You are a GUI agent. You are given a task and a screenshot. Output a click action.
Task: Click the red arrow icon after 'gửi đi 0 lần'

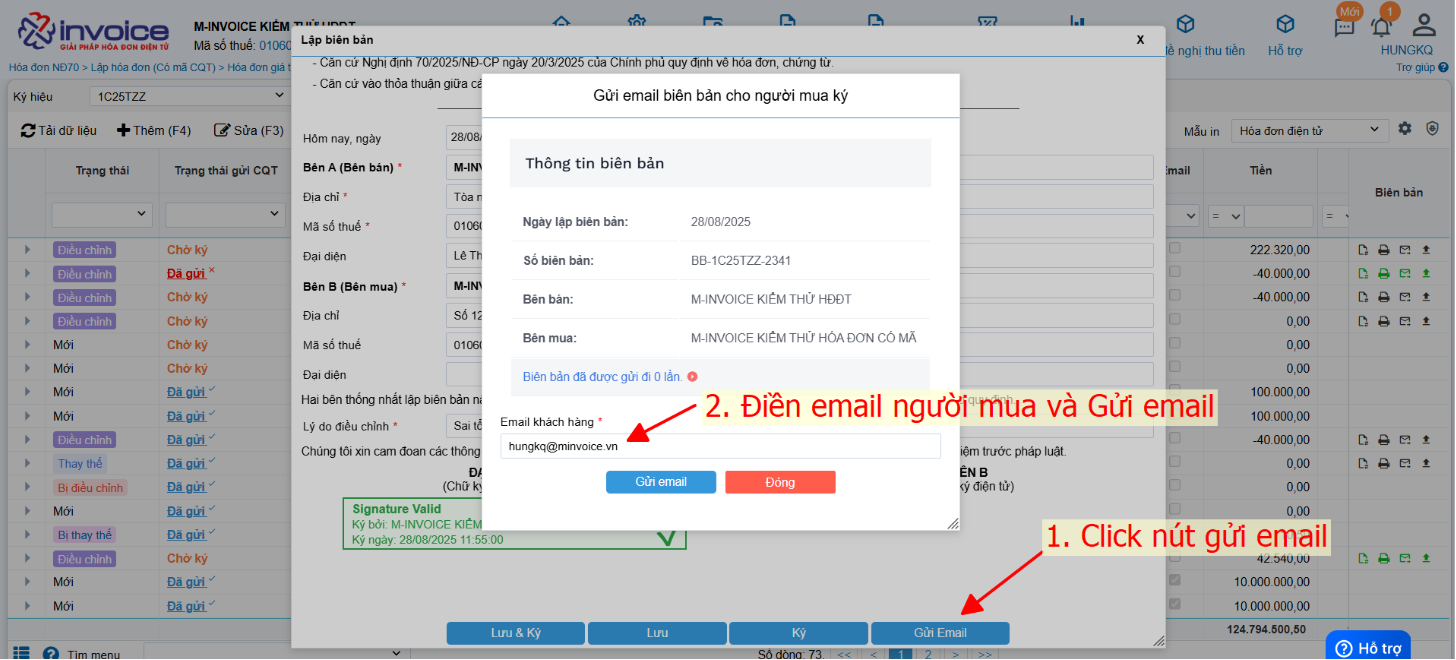(x=692, y=377)
